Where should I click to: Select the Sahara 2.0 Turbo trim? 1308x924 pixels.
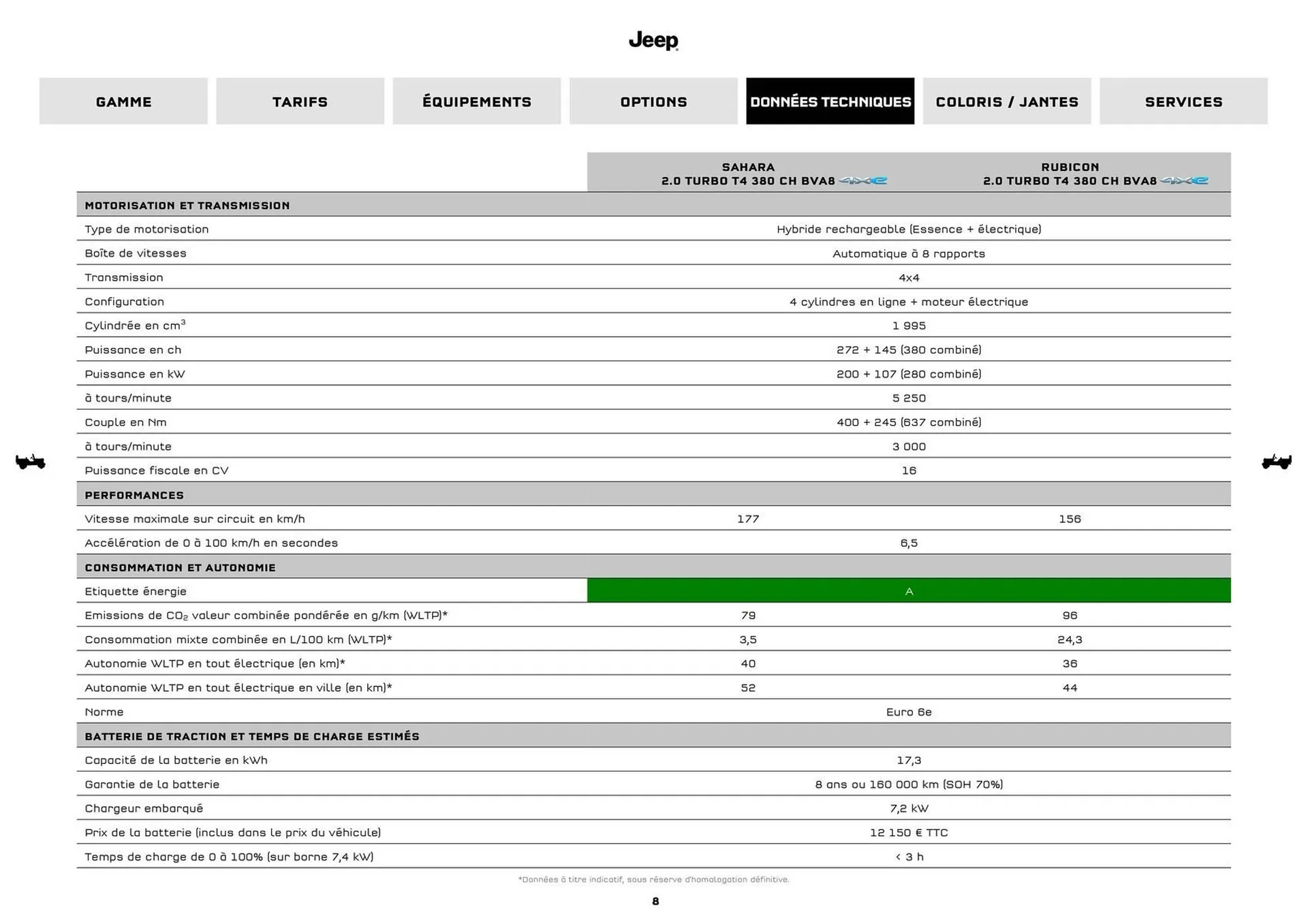[x=747, y=180]
